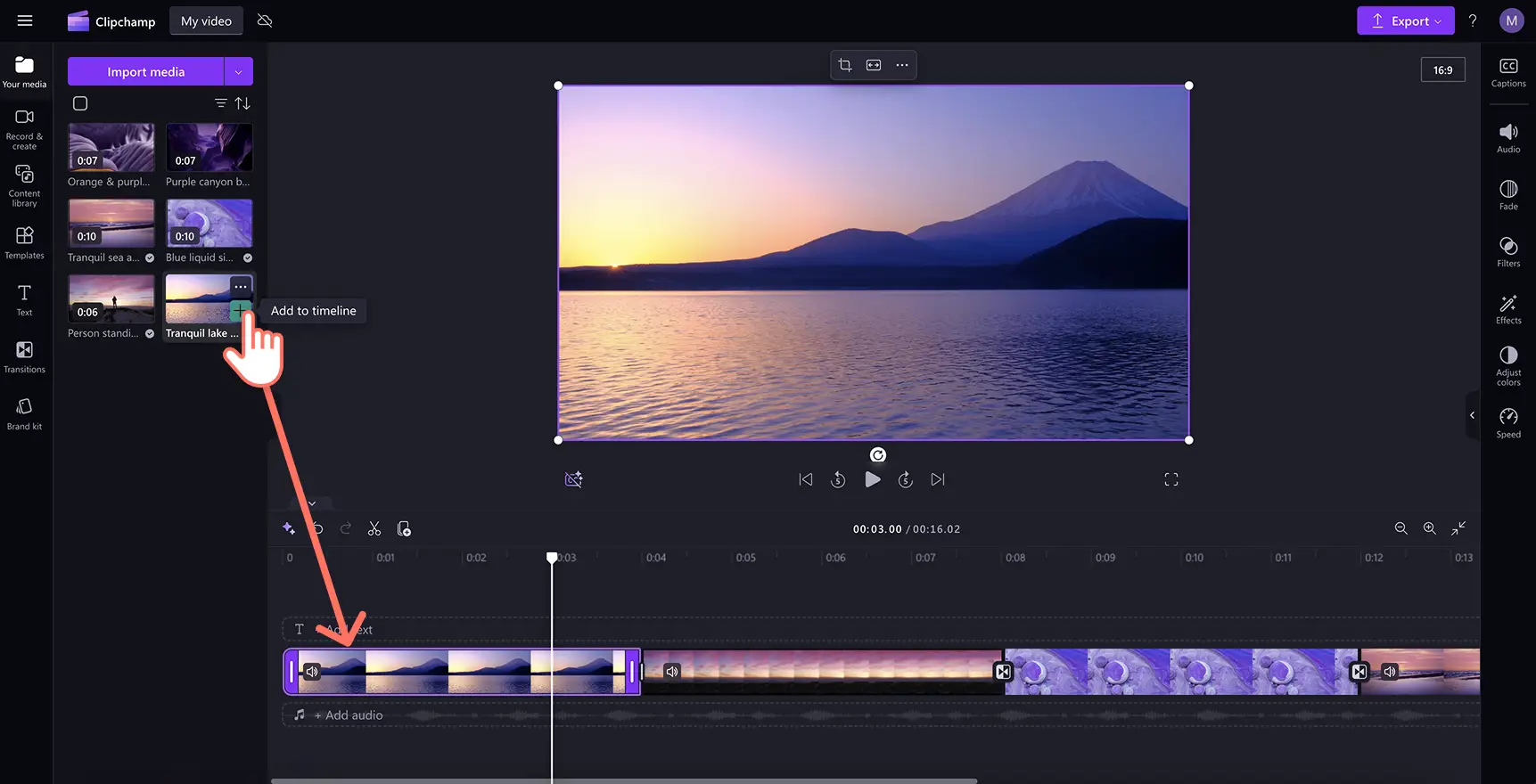Select the Purple canyon media thumbnail
The width and height of the screenshot is (1536, 784).
click(x=209, y=147)
